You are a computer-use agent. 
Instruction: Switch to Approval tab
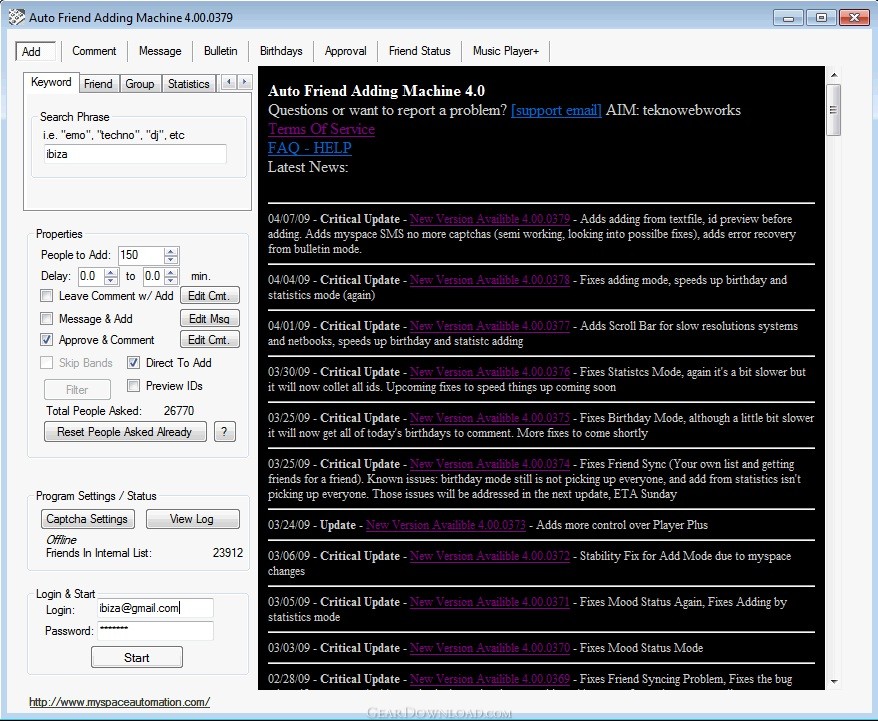[x=345, y=51]
